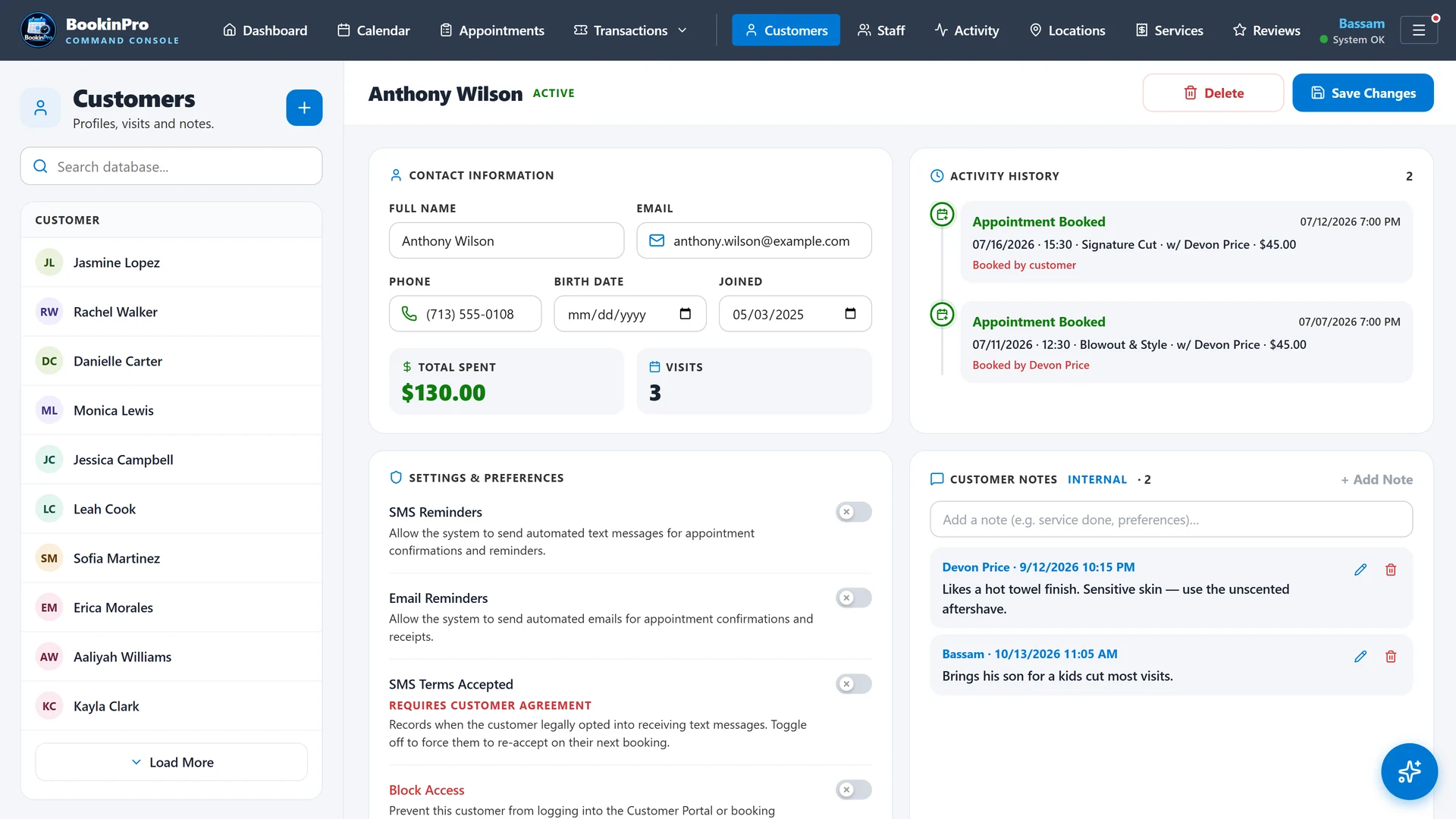Delete Devon Price's note with trash icon
The image size is (1456, 819).
[1391, 570]
